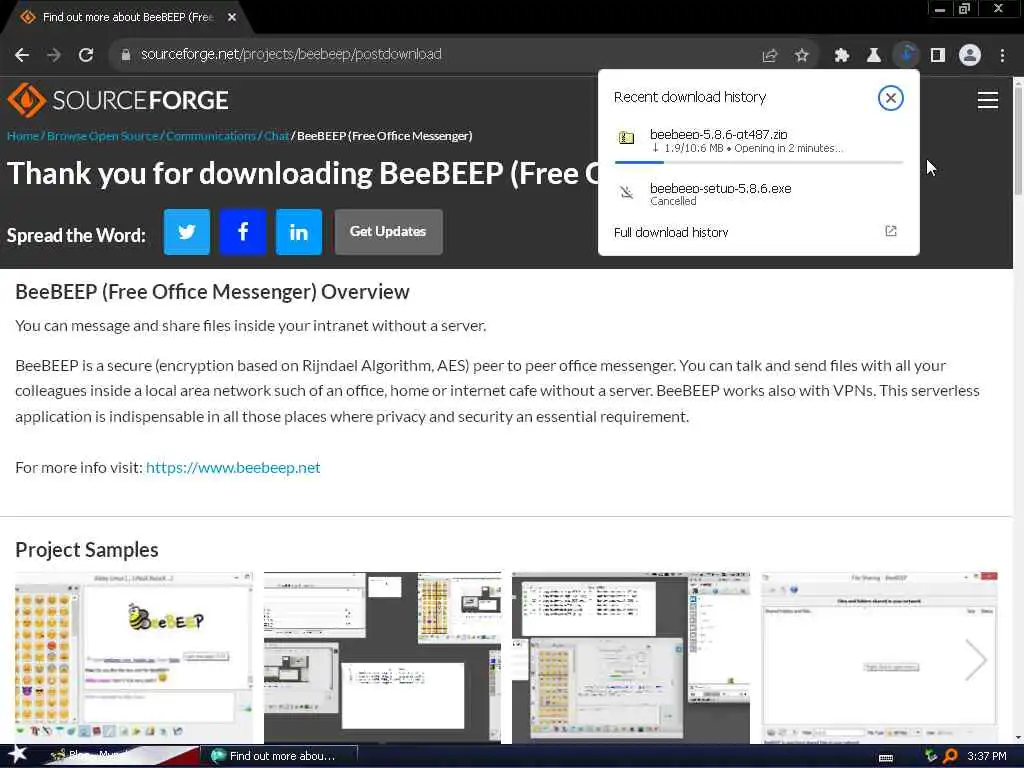Bookmark this page with the star icon

tap(802, 56)
